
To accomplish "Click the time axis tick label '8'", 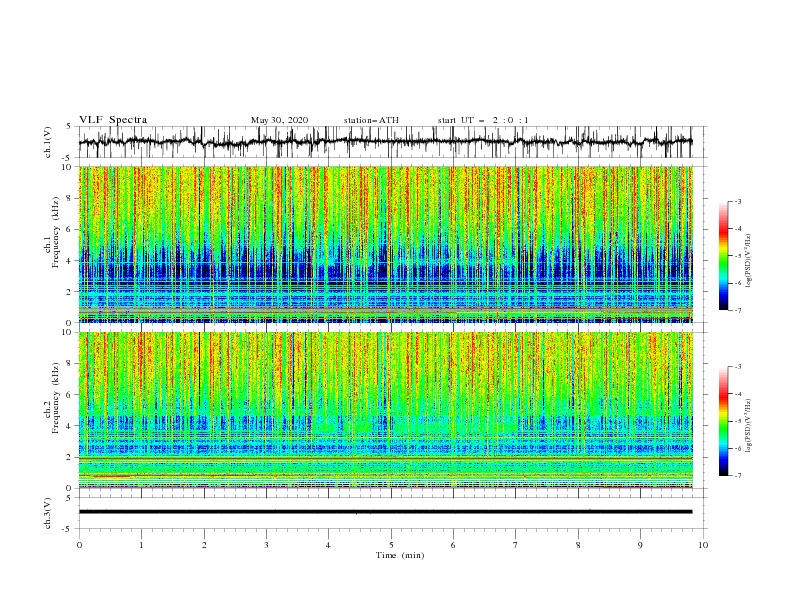I will 578,545.
